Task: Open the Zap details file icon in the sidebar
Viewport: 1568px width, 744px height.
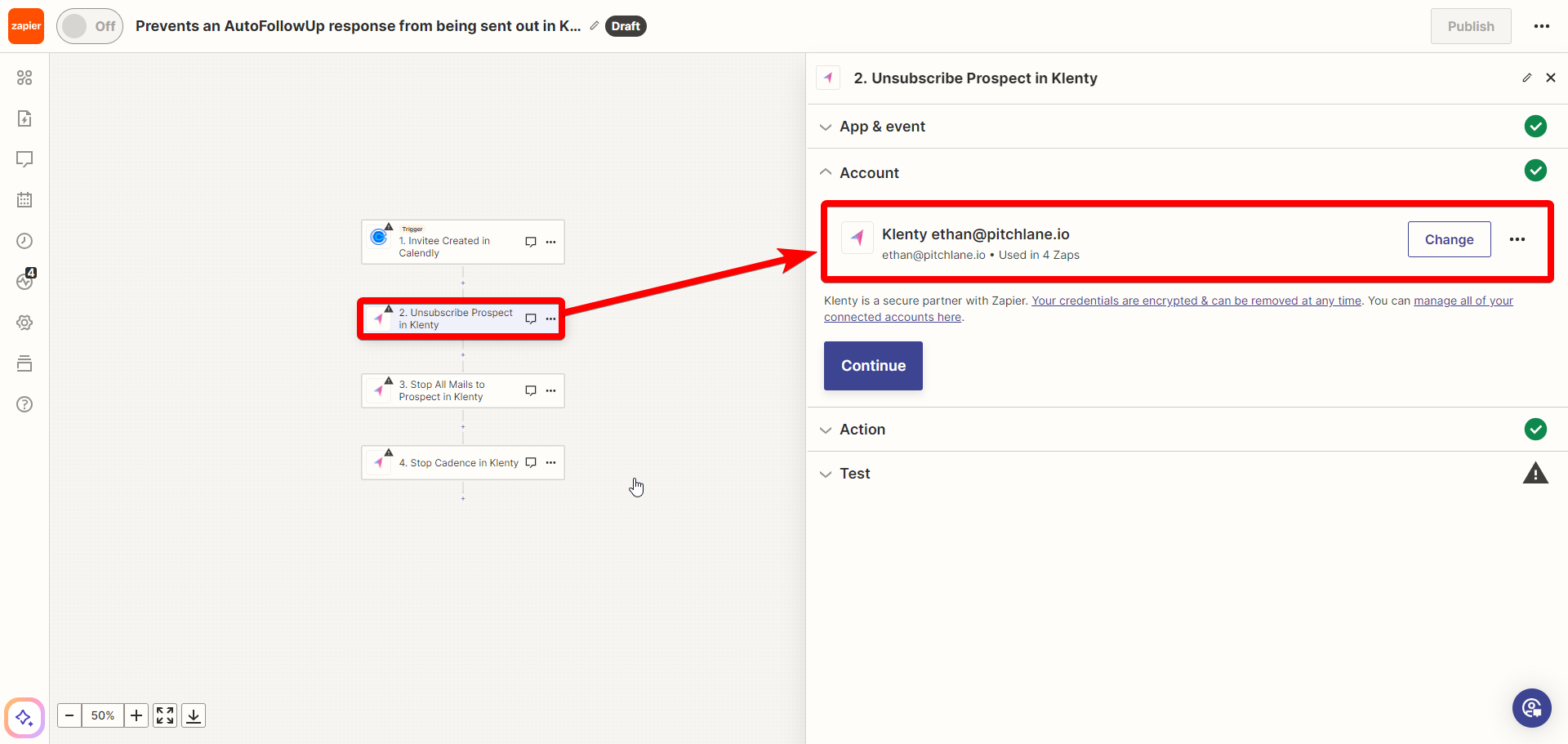Action: coord(24,118)
